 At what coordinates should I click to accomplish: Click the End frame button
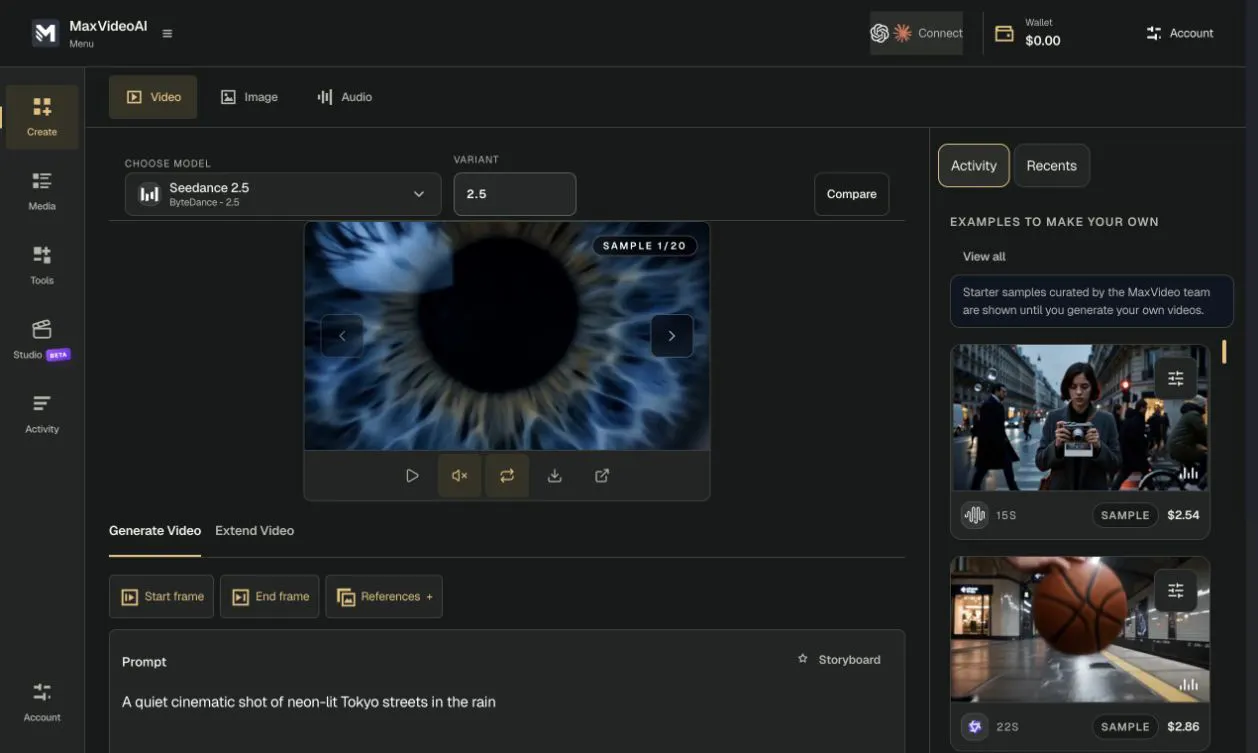[270, 596]
